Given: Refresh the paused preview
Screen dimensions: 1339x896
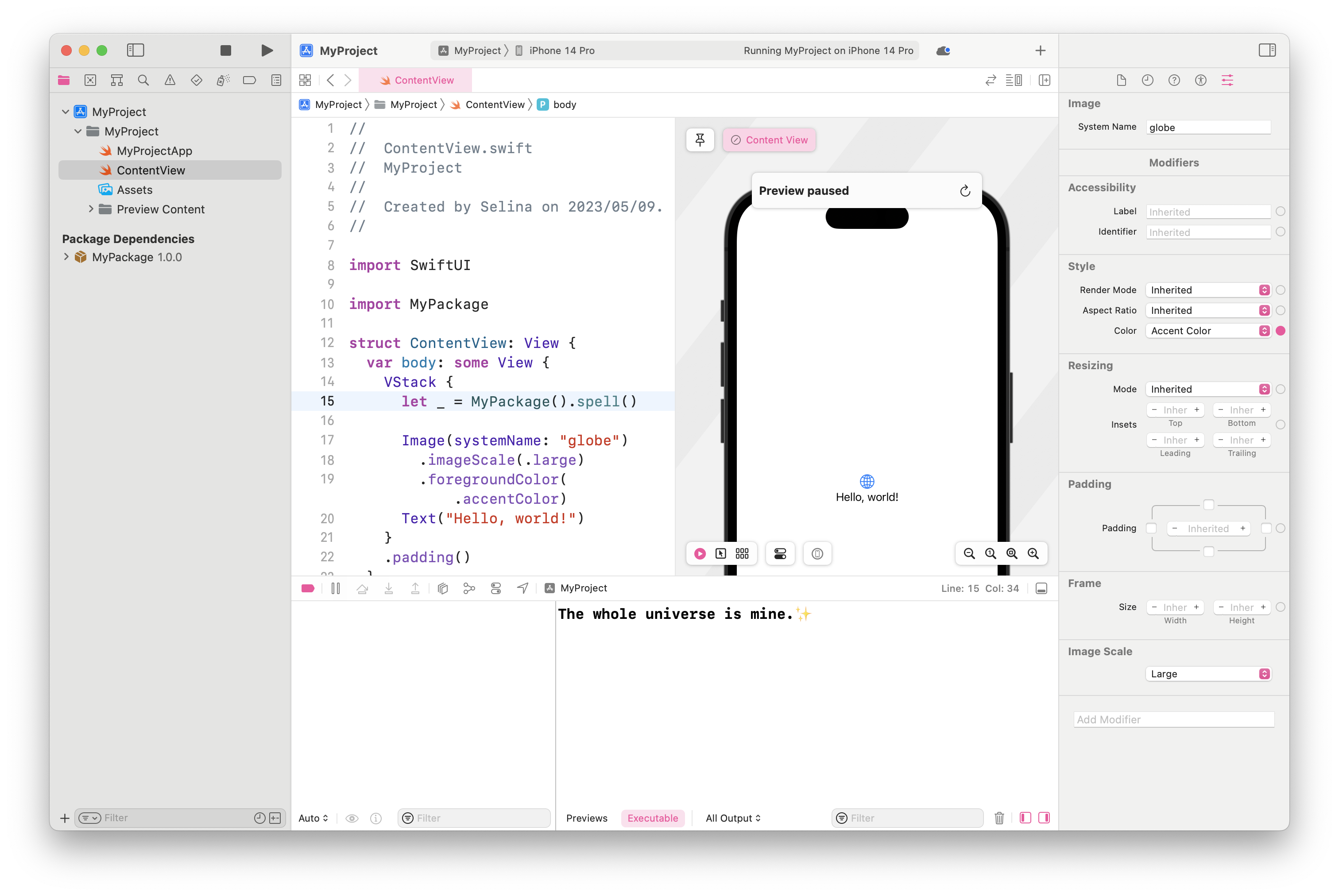Looking at the screenshot, I should click(x=965, y=190).
